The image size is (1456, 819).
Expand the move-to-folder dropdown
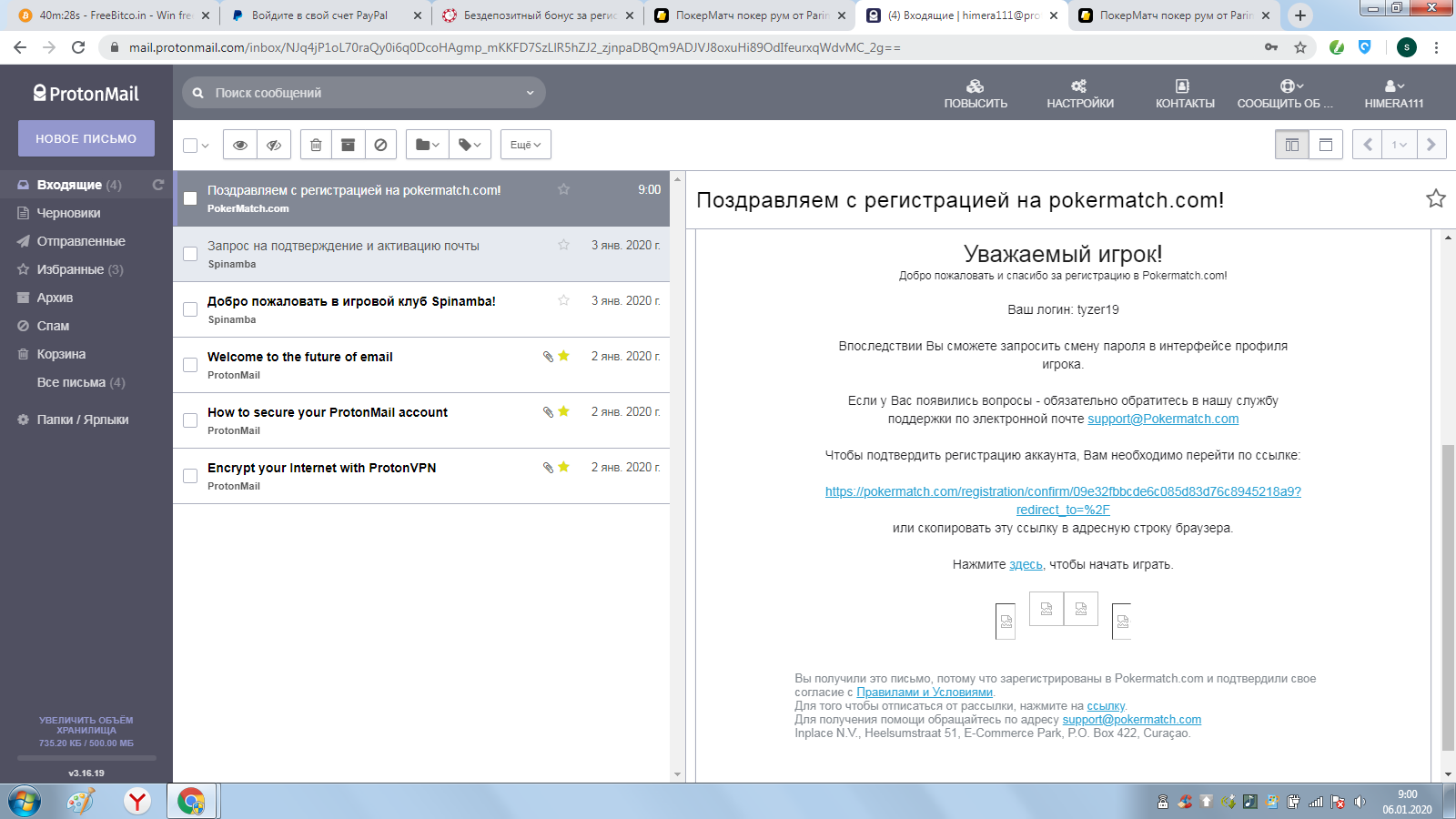[x=427, y=145]
